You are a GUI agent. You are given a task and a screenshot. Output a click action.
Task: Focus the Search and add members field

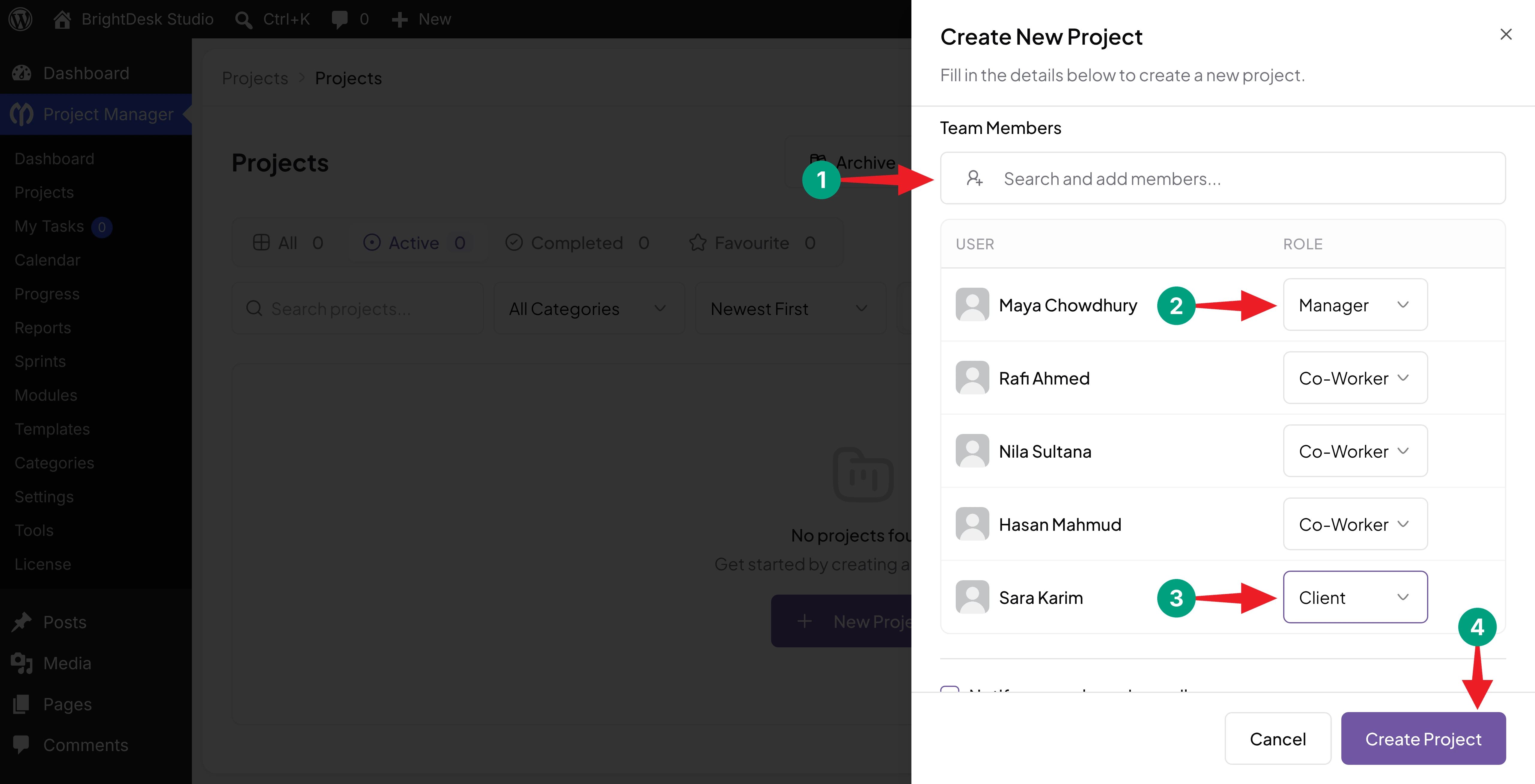point(1222,178)
